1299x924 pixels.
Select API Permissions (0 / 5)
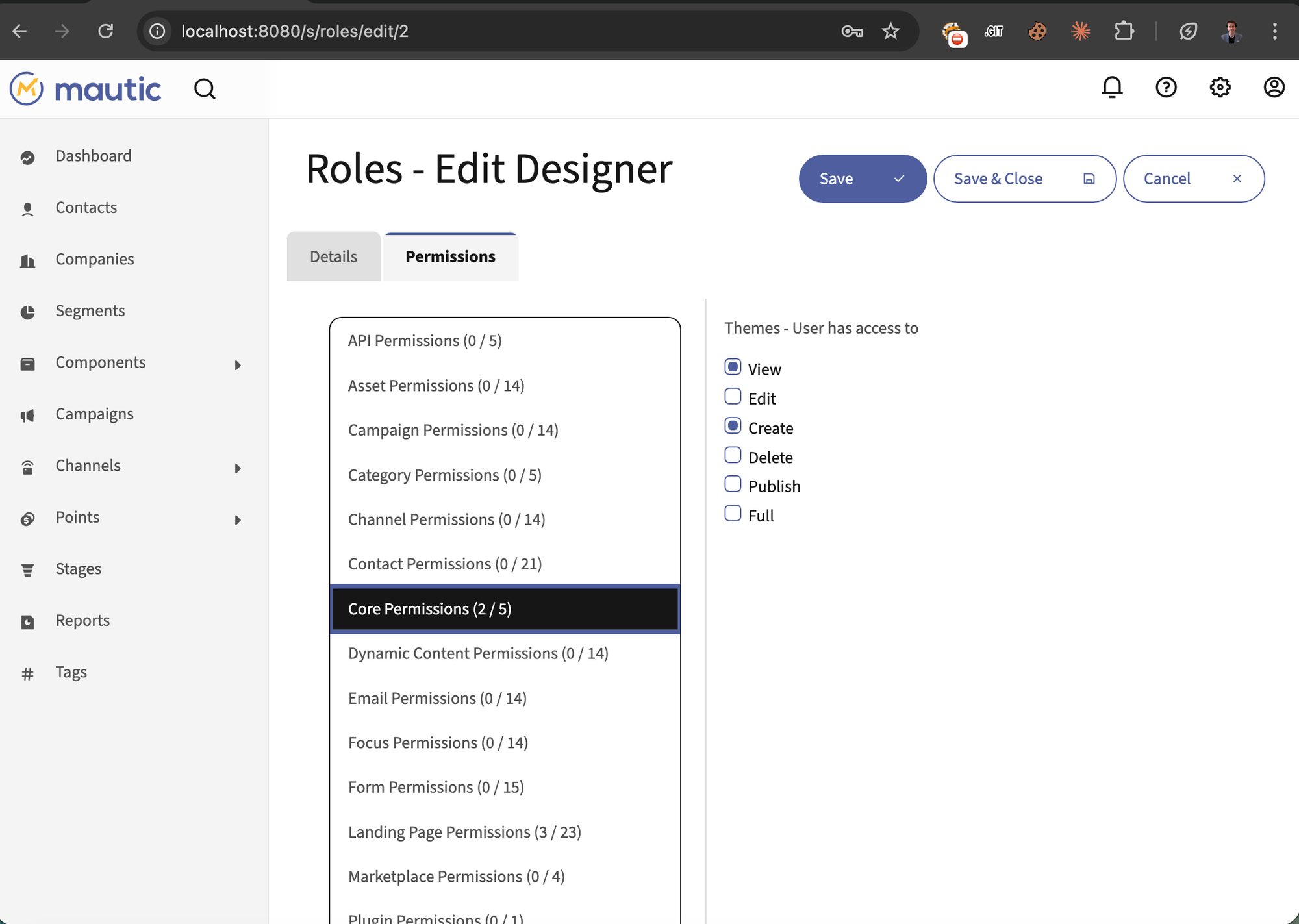[505, 341]
